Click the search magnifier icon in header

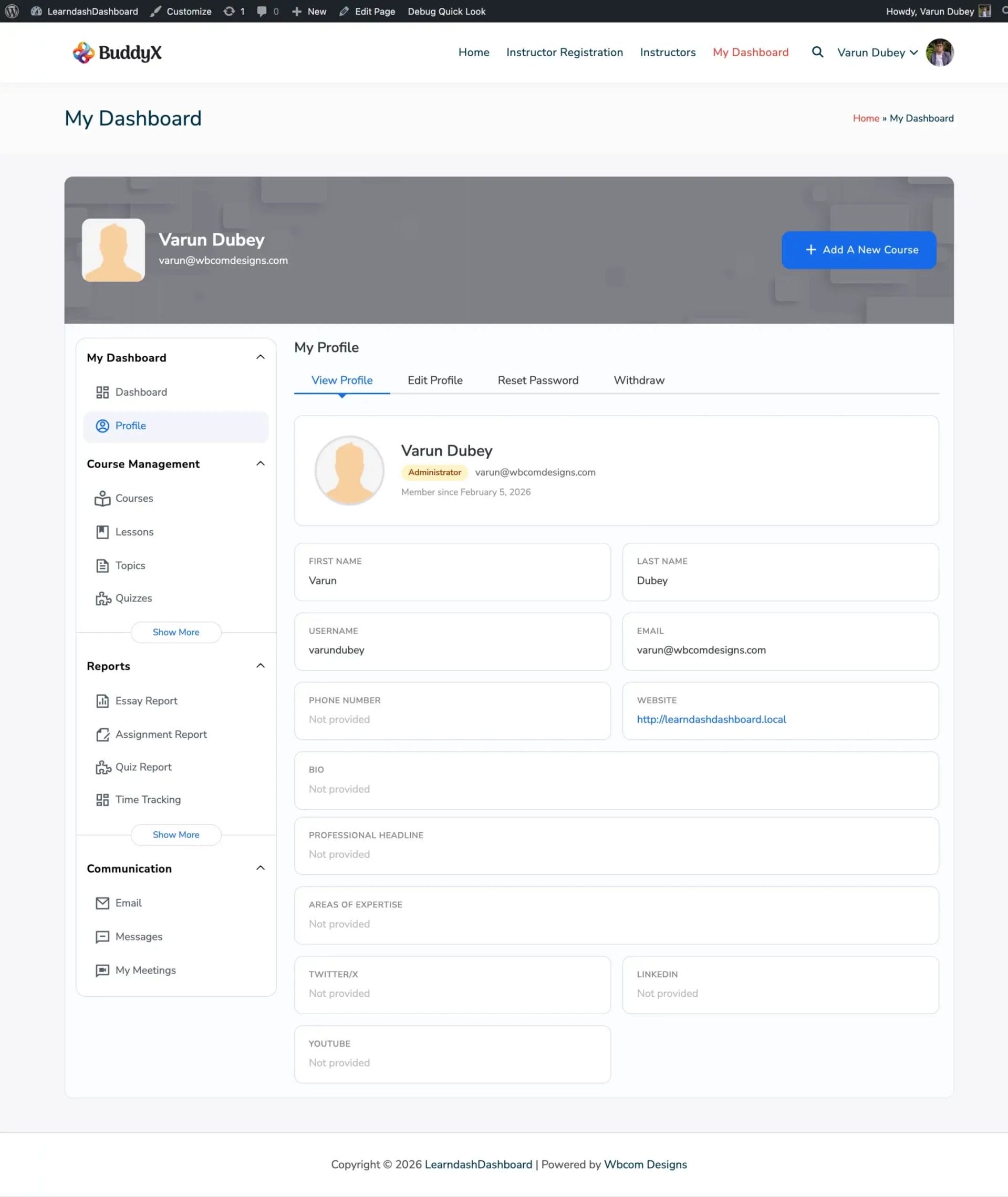coord(817,52)
